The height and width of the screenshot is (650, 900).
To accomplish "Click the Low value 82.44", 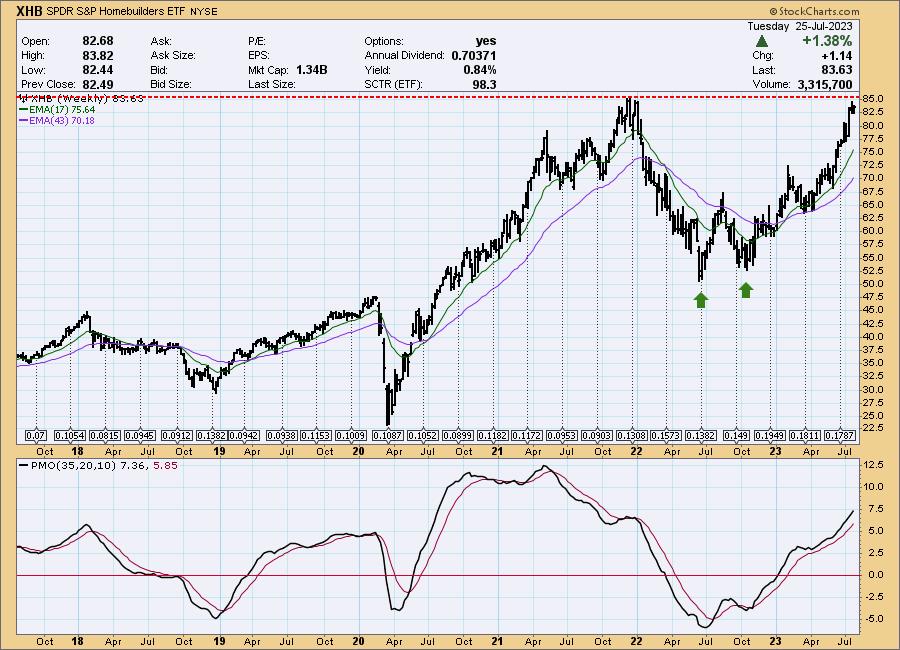I will pyautogui.click(x=98, y=69).
